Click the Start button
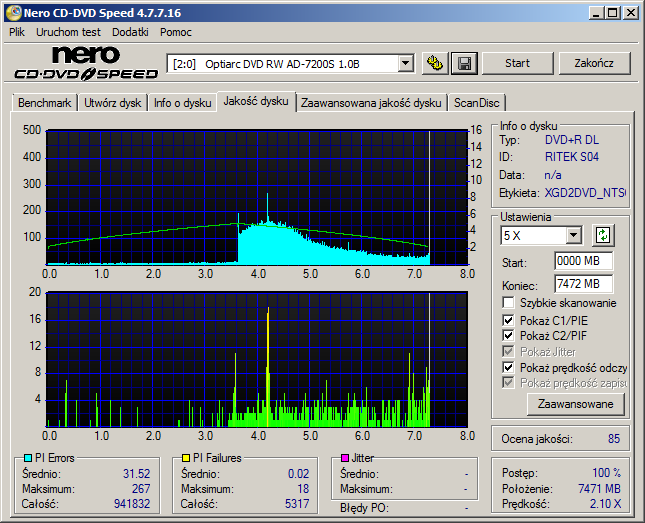Image resolution: width=645 pixels, height=523 pixels. 517,63
